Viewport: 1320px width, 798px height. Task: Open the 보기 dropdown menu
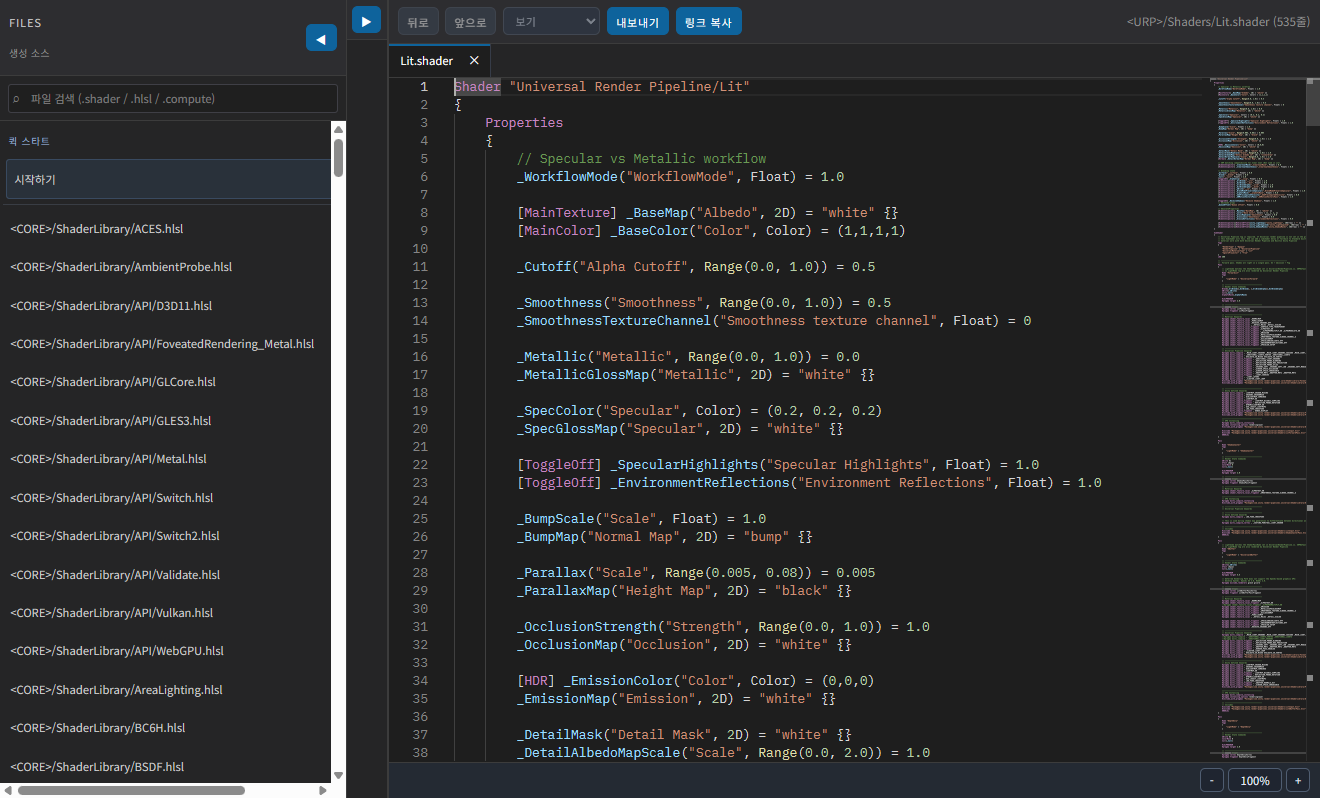point(550,21)
